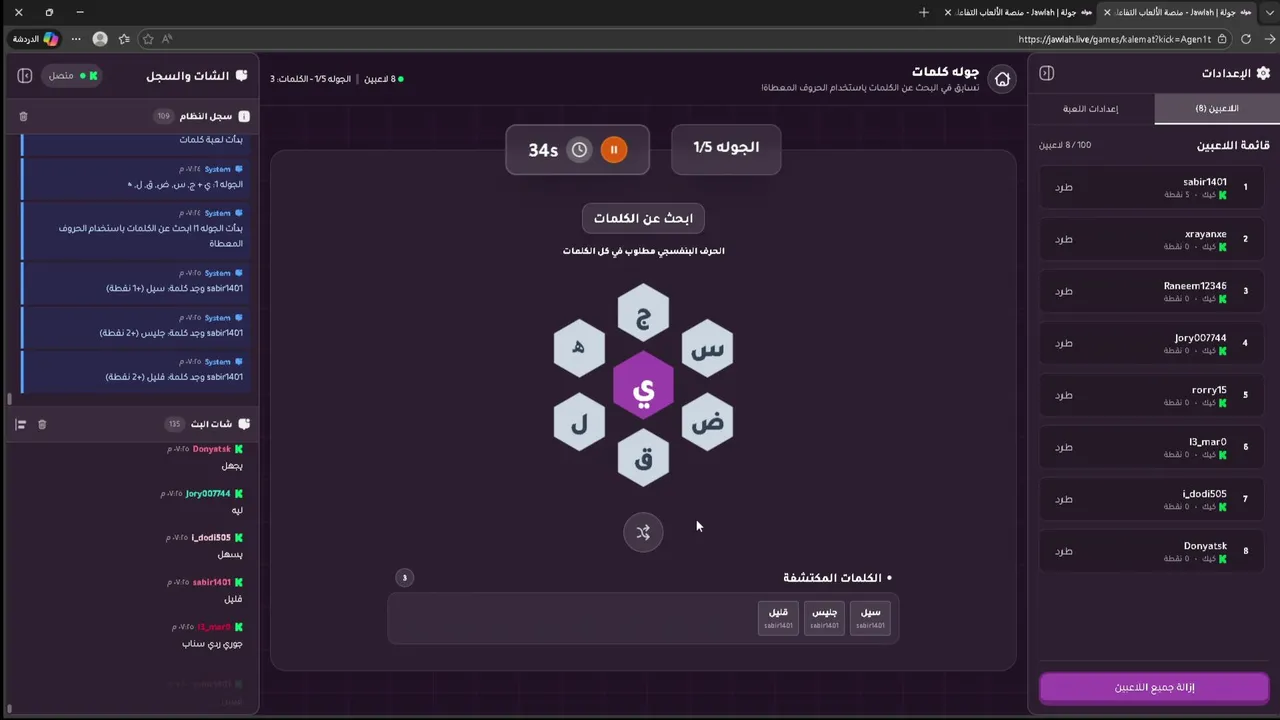Open the system log info icon
Image resolution: width=1280 pixels, height=720 pixels.
pyautogui.click(x=244, y=116)
